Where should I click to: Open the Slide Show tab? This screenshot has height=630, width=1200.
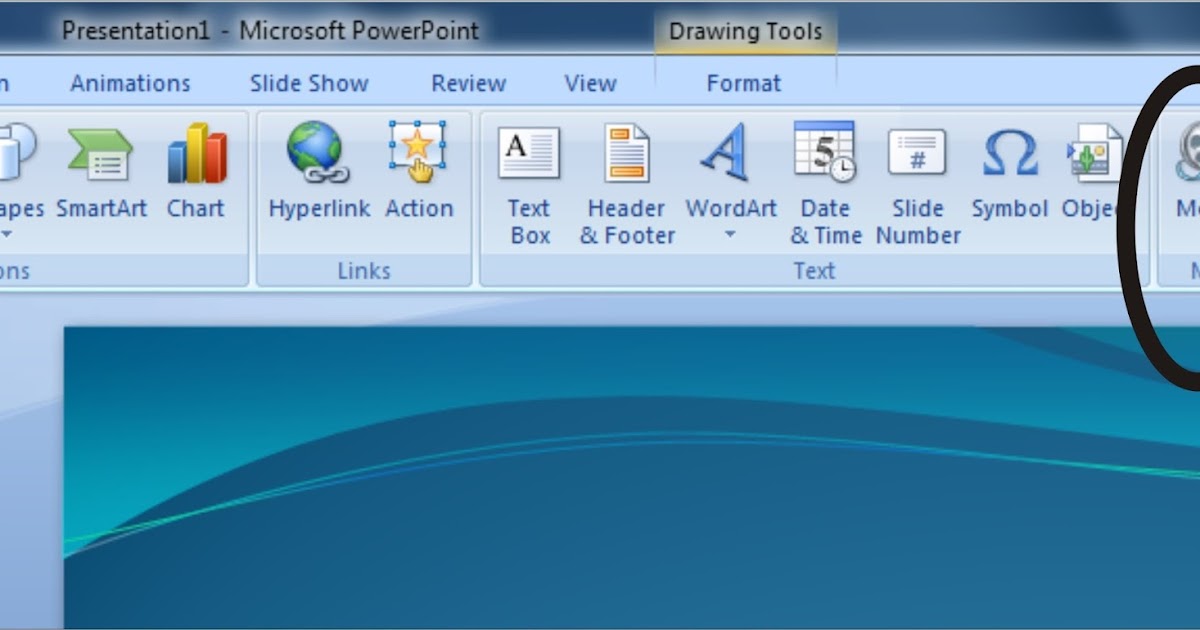pos(309,84)
